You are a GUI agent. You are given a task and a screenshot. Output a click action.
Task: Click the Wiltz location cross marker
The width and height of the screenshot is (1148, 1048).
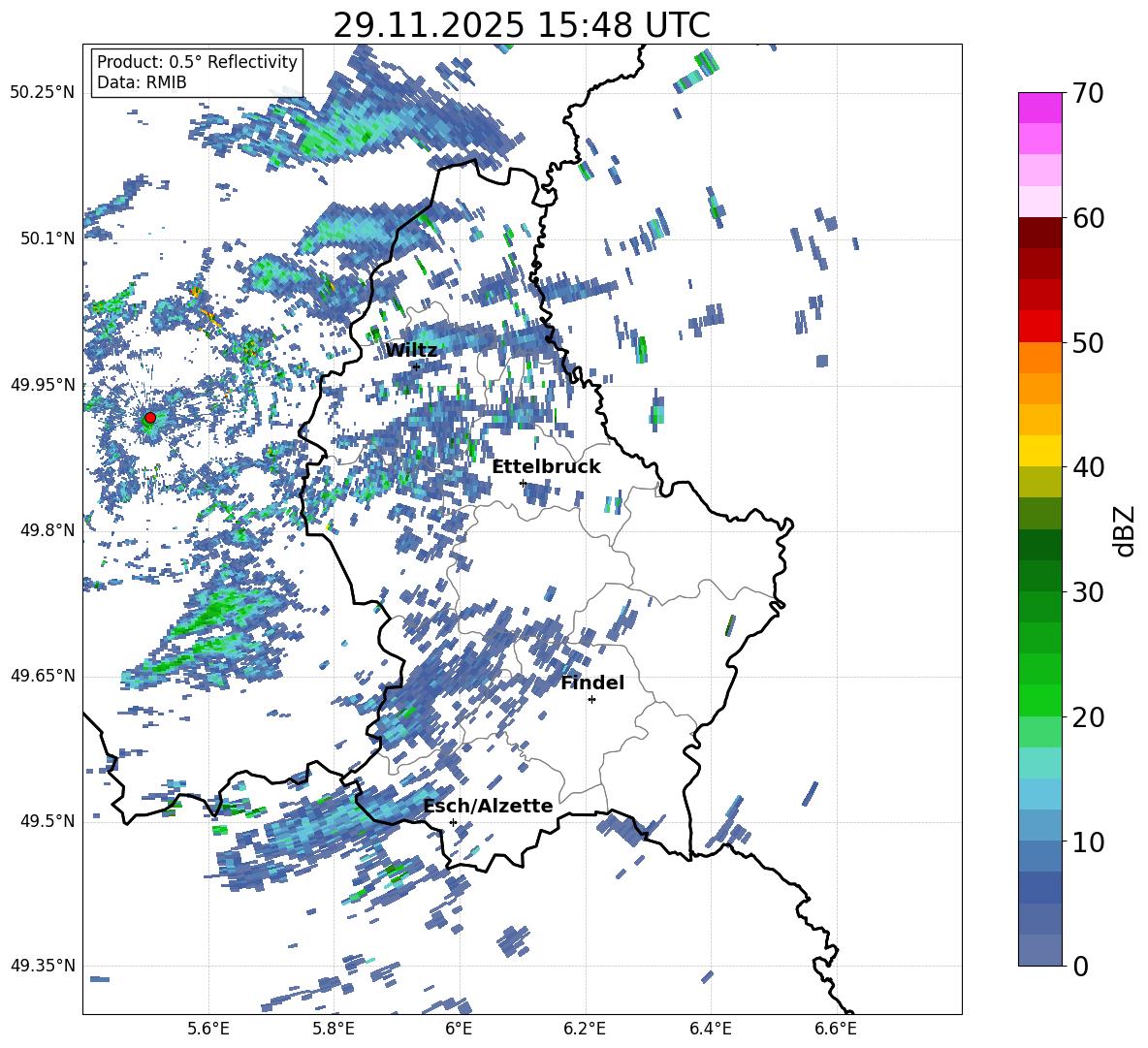[417, 366]
